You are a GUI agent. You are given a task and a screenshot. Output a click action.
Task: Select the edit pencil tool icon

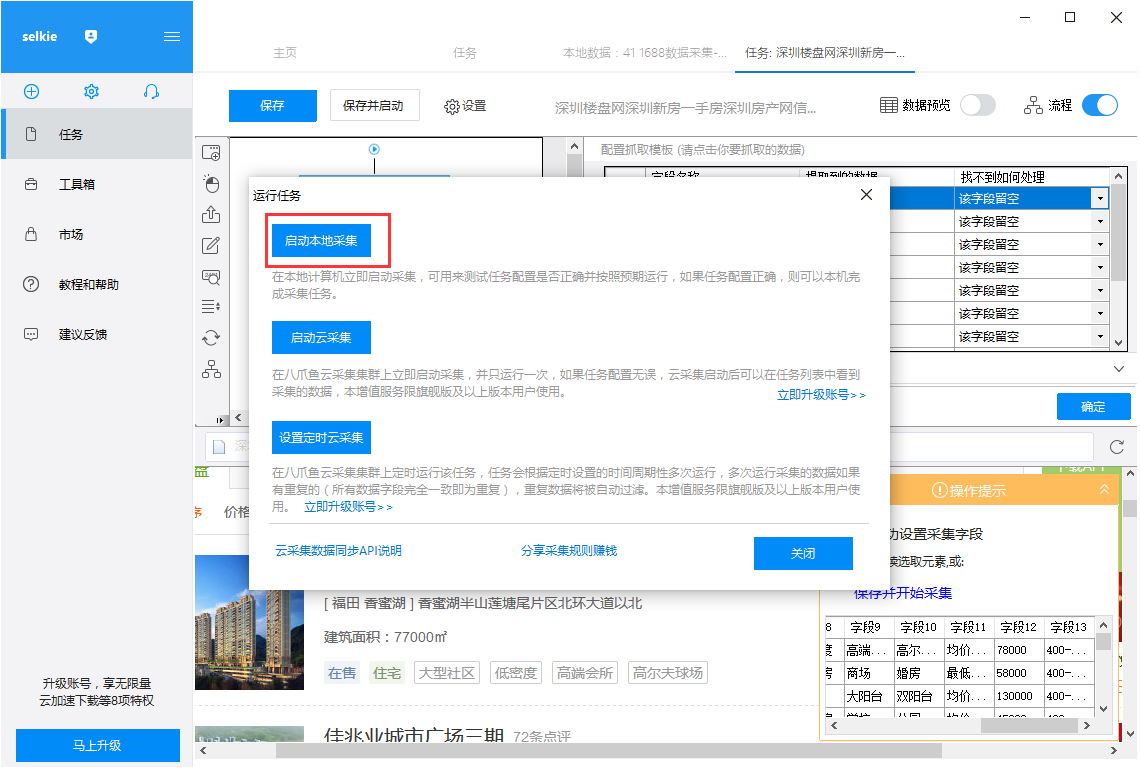(211, 246)
